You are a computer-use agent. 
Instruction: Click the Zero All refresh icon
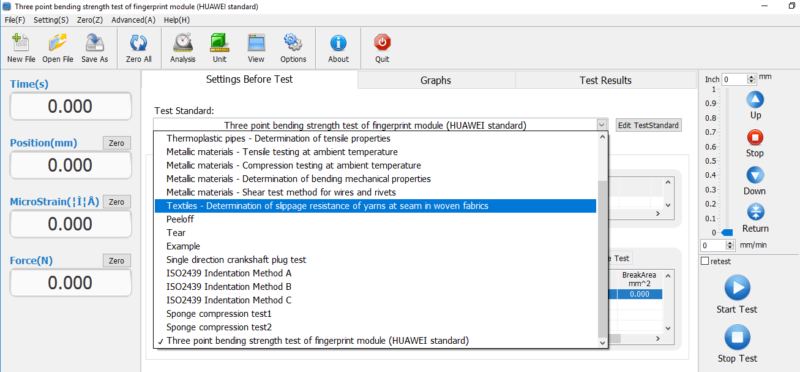click(139, 43)
